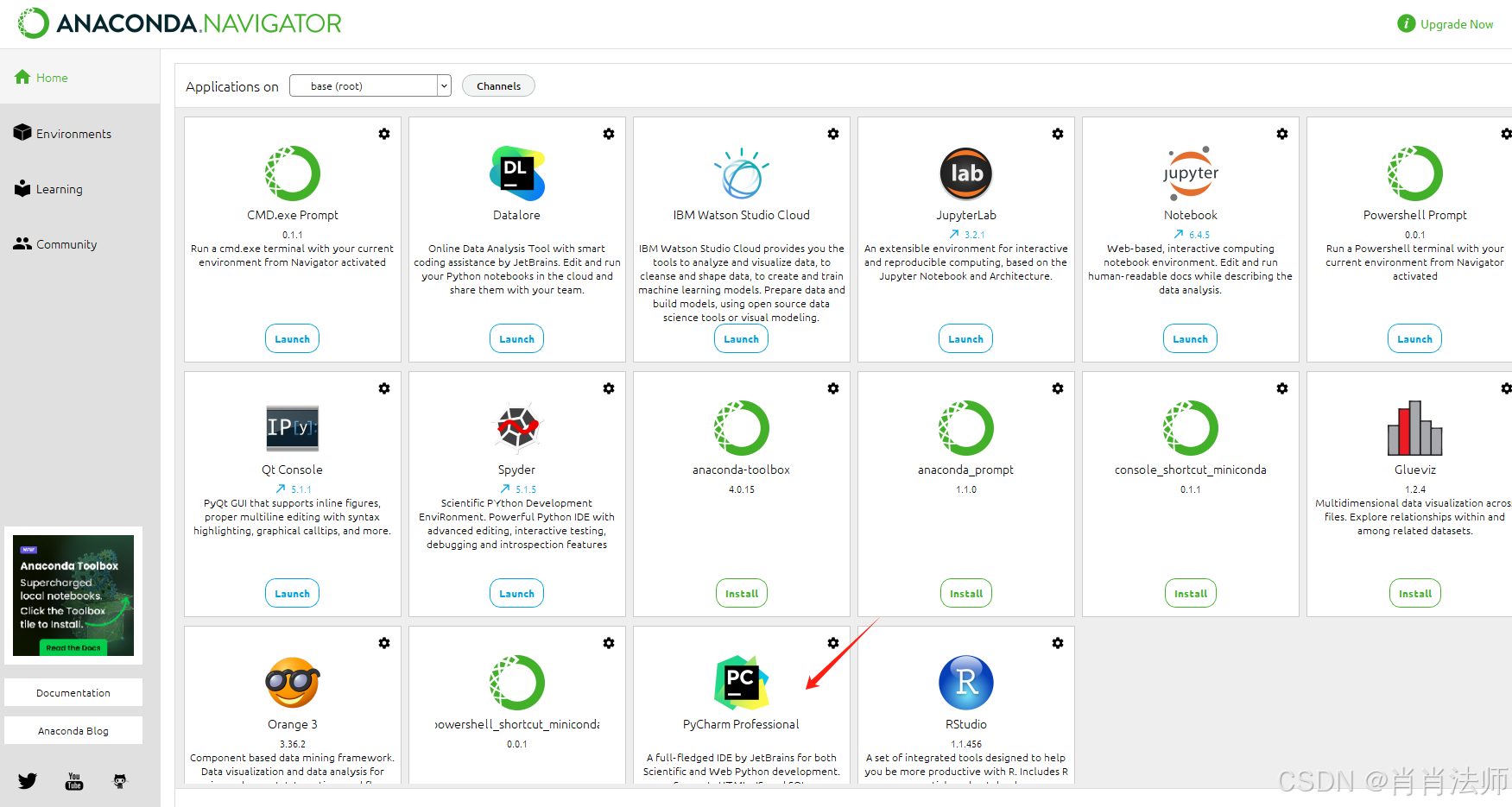The height and width of the screenshot is (807, 1512).
Task: Open the Orange 3 tile settings gear
Action: point(384,643)
